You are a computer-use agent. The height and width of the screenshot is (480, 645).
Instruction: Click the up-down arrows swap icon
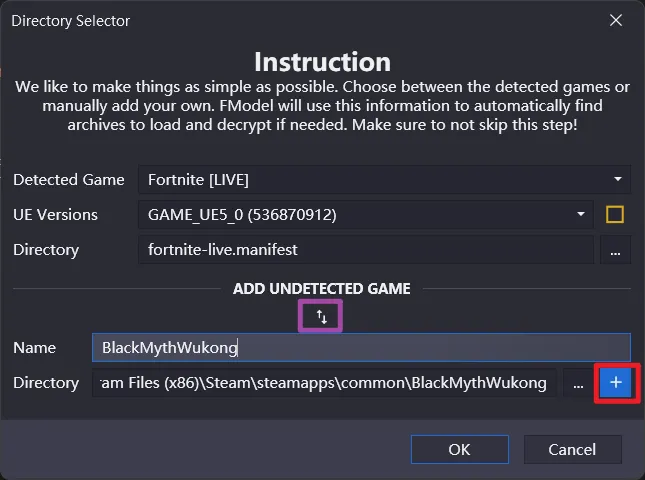point(322,316)
